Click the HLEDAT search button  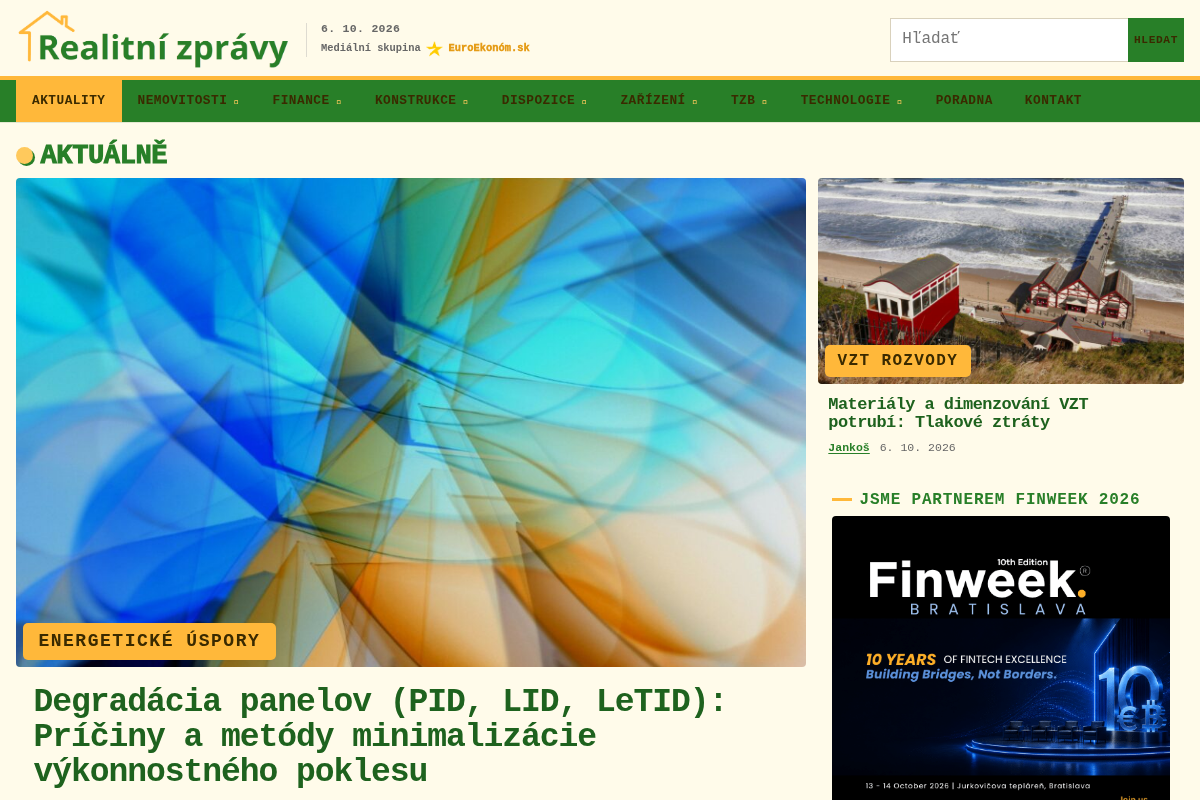pyautogui.click(x=1156, y=40)
